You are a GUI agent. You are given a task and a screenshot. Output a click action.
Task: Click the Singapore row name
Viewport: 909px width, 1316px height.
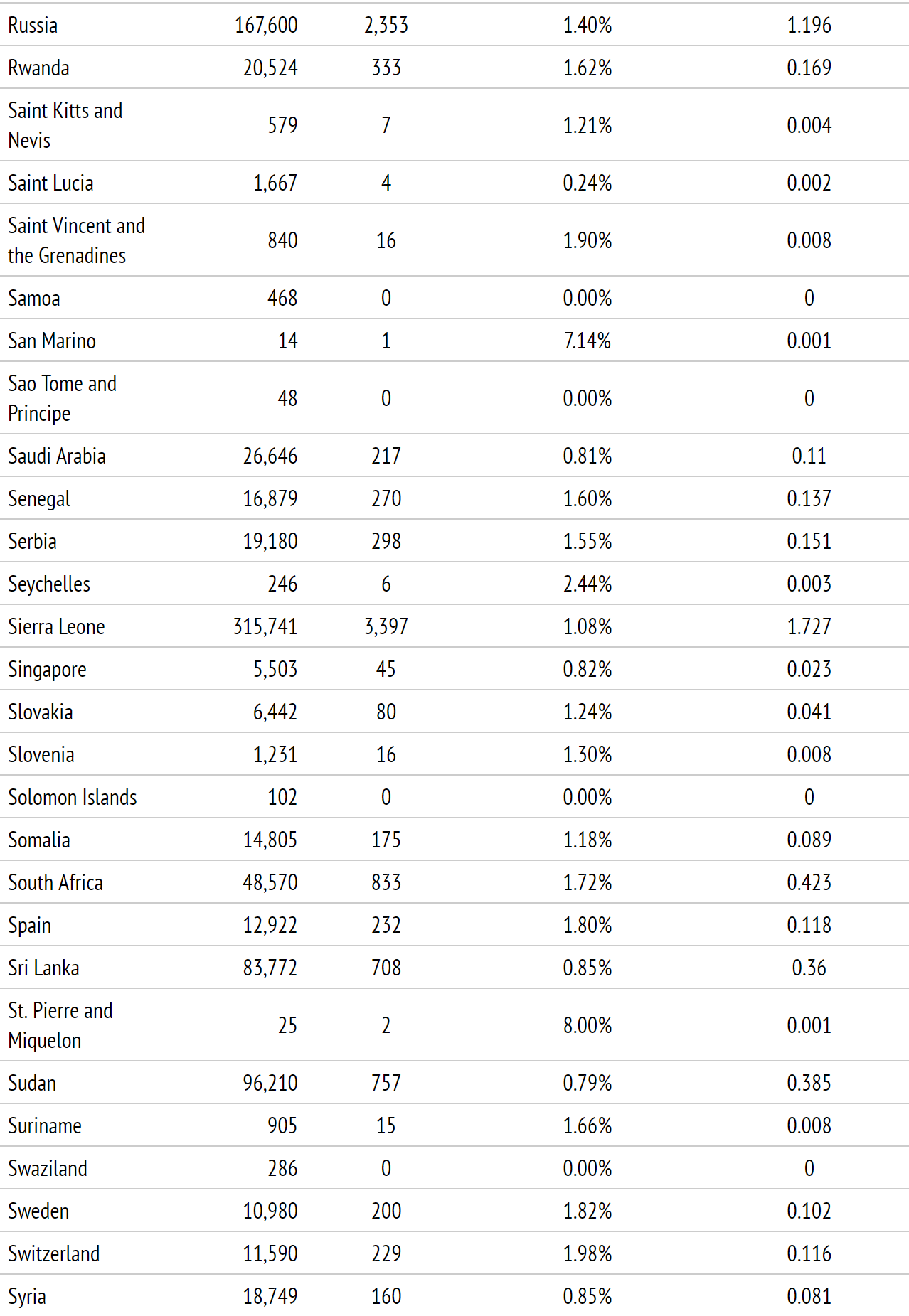pos(47,670)
